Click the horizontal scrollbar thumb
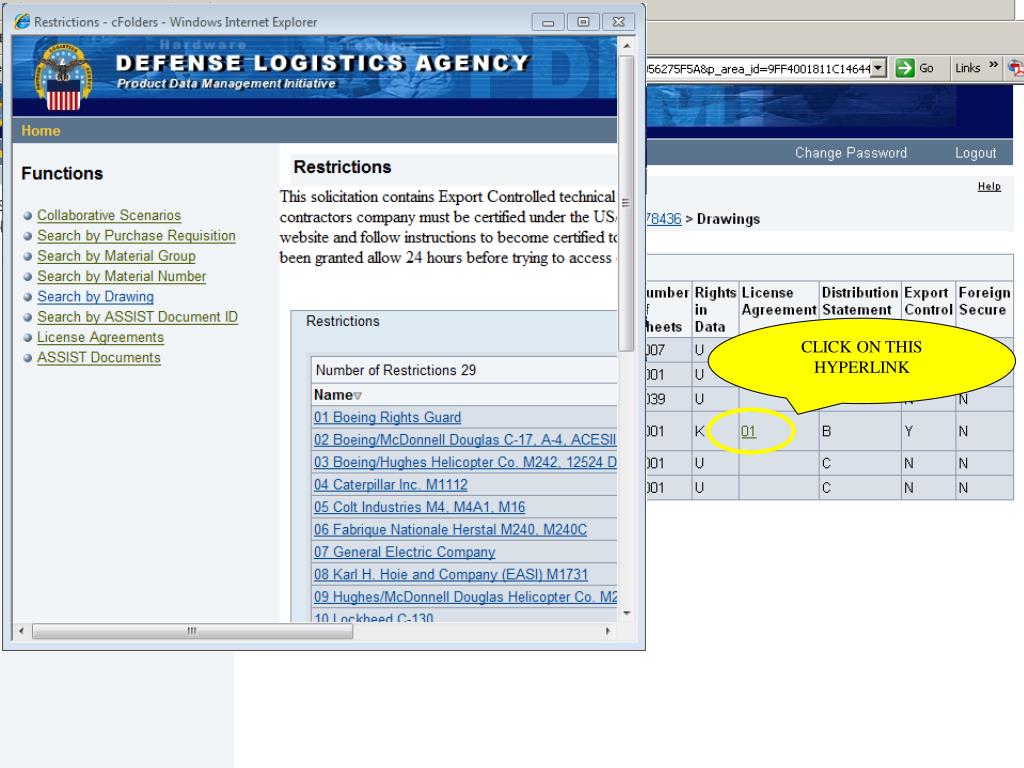The image size is (1024, 768). point(193,631)
